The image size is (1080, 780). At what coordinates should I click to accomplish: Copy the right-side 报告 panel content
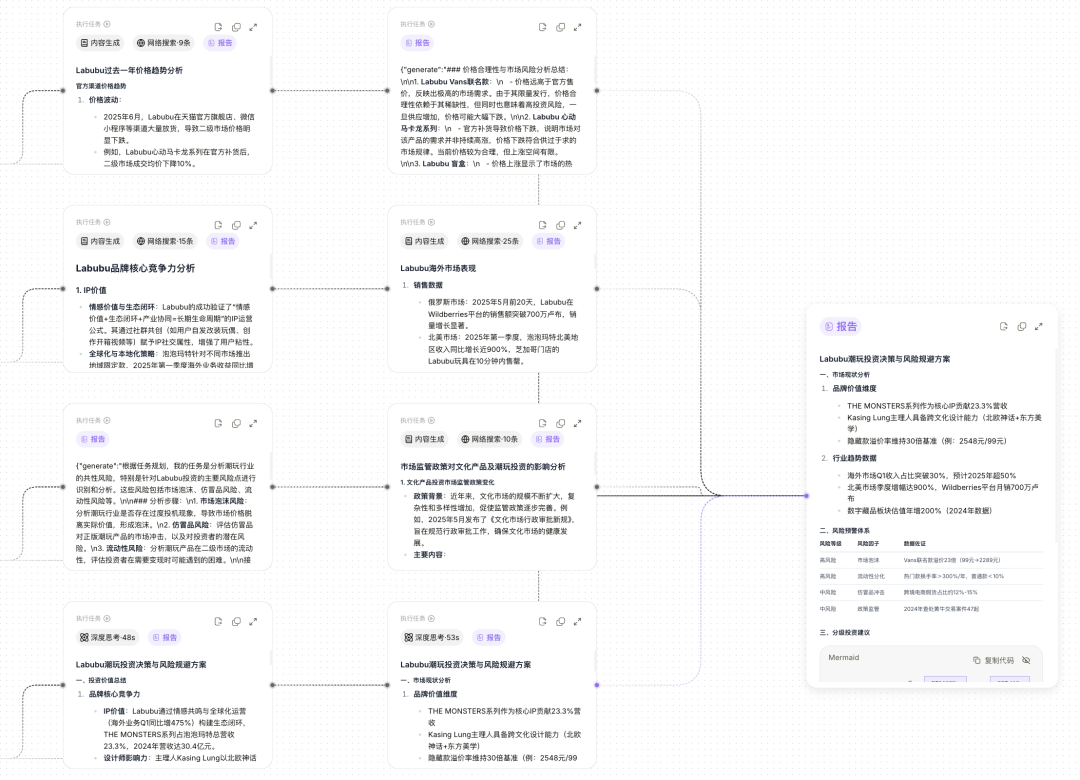click(1021, 327)
